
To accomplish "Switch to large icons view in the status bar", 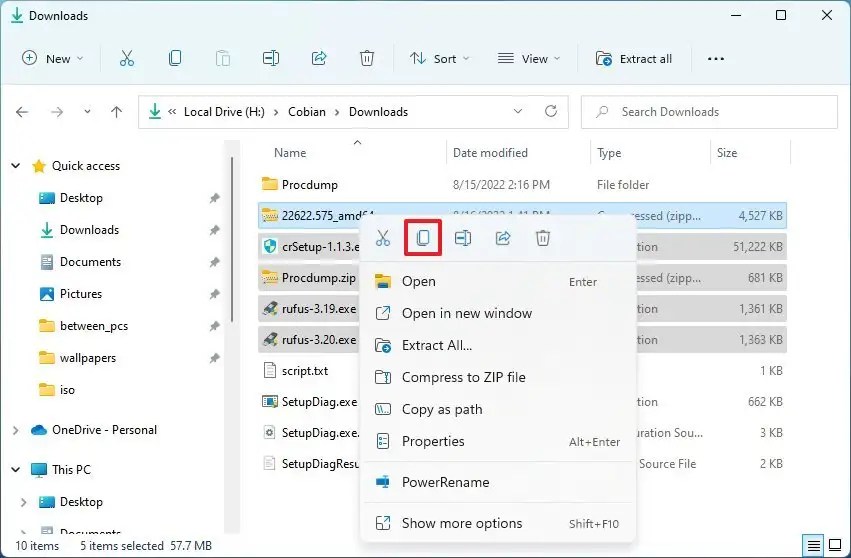I will [x=835, y=546].
